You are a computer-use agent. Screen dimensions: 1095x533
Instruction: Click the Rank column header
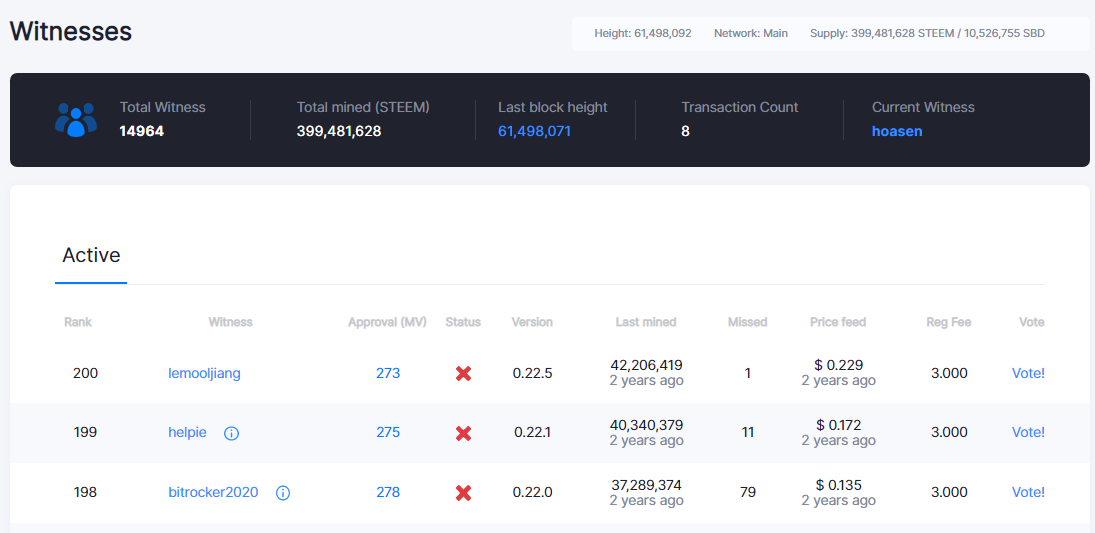[78, 322]
